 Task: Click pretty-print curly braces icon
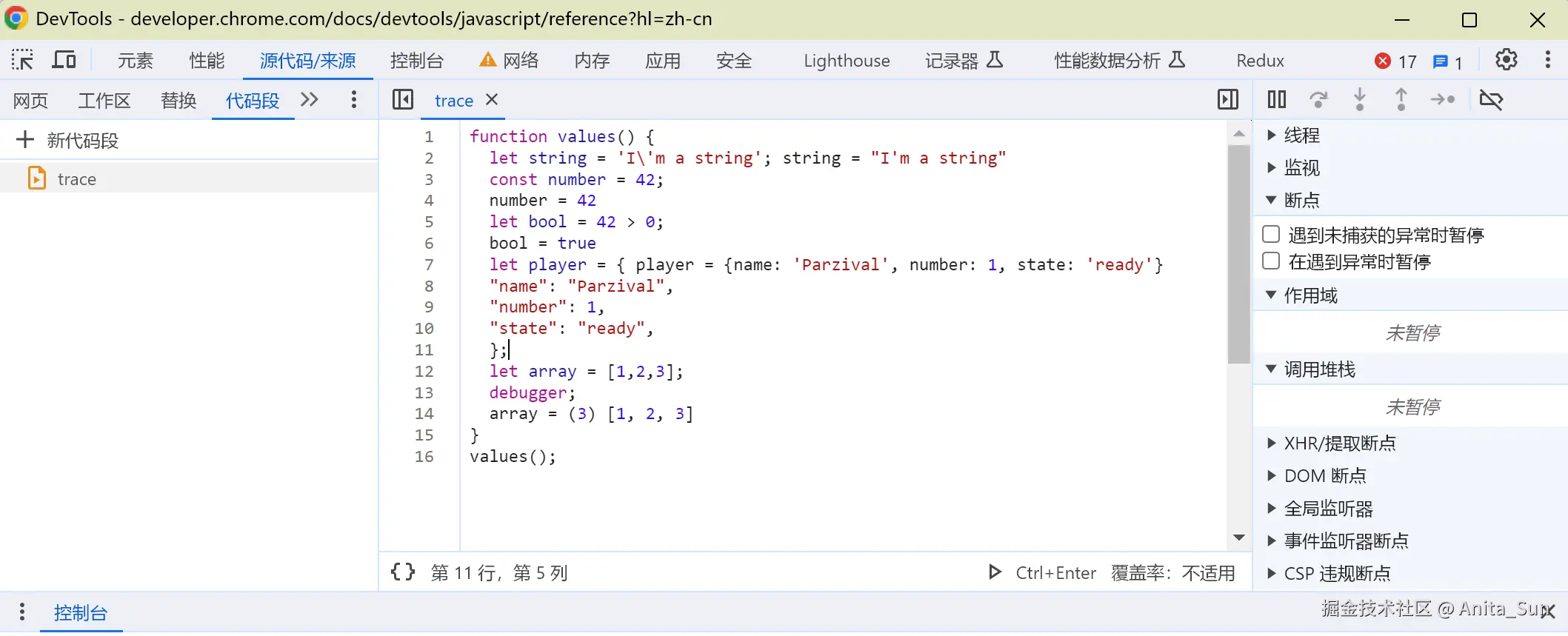click(403, 572)
